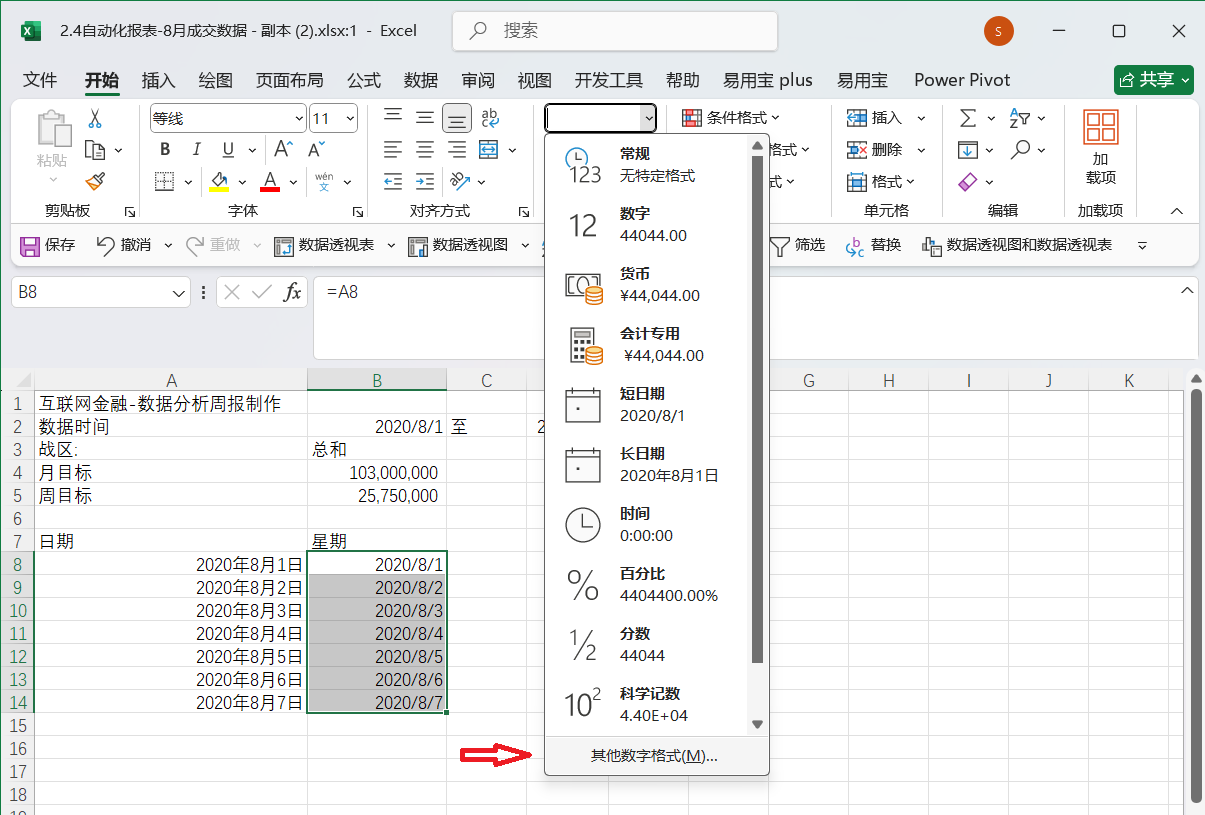
Task: Toggle Italic formatting
Action: (x=196, y=150)
